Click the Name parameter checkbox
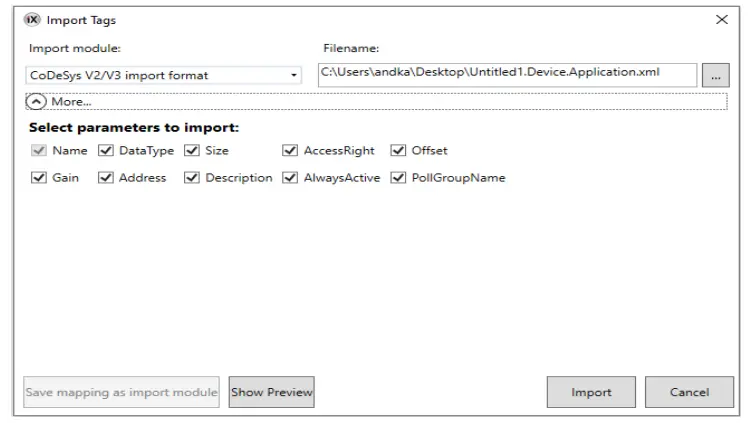Image resolution: width=752 pixels, height=423 pixels. 39,151
